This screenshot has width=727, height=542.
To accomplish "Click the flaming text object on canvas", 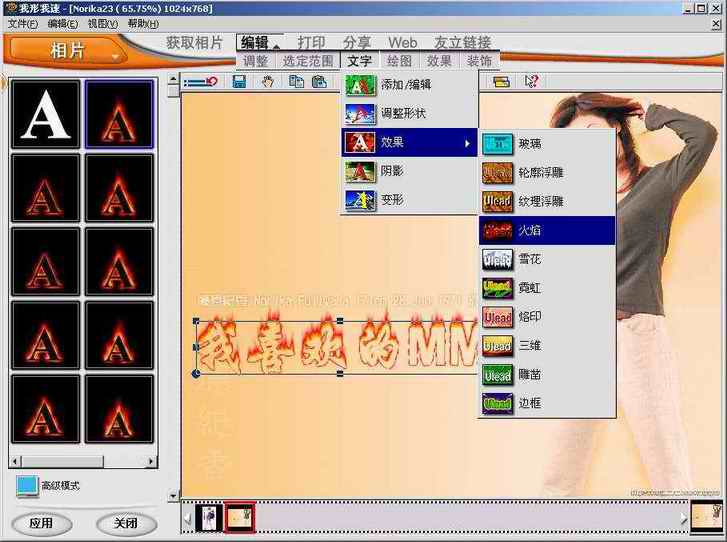I will 337,345.
